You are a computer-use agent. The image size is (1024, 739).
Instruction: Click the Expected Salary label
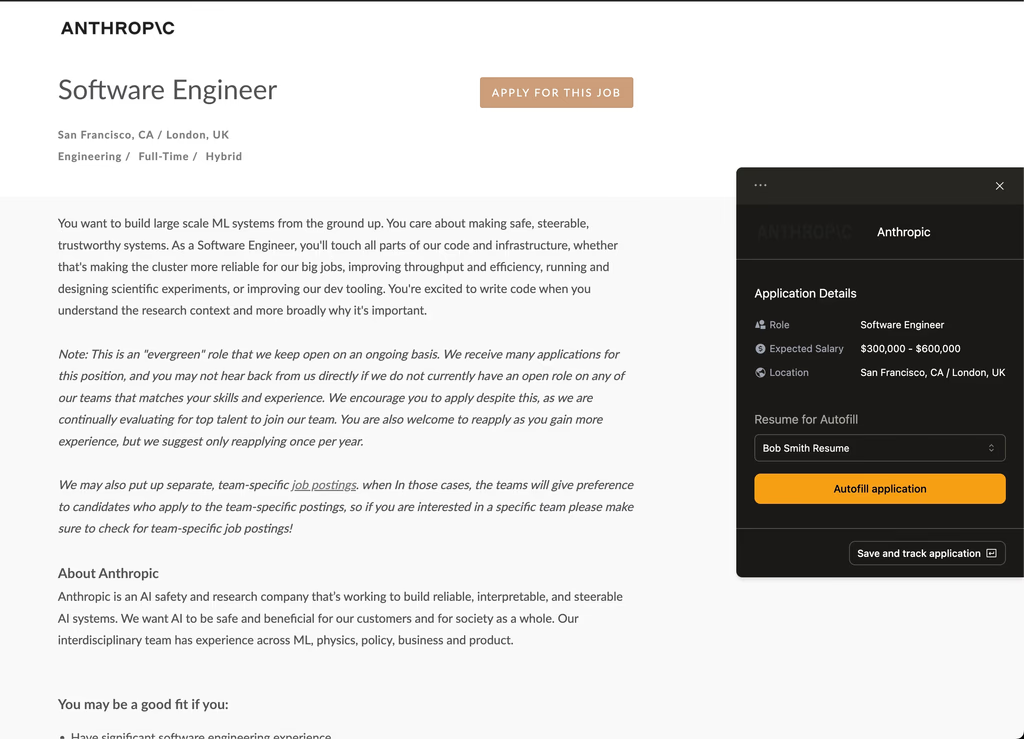807,349
